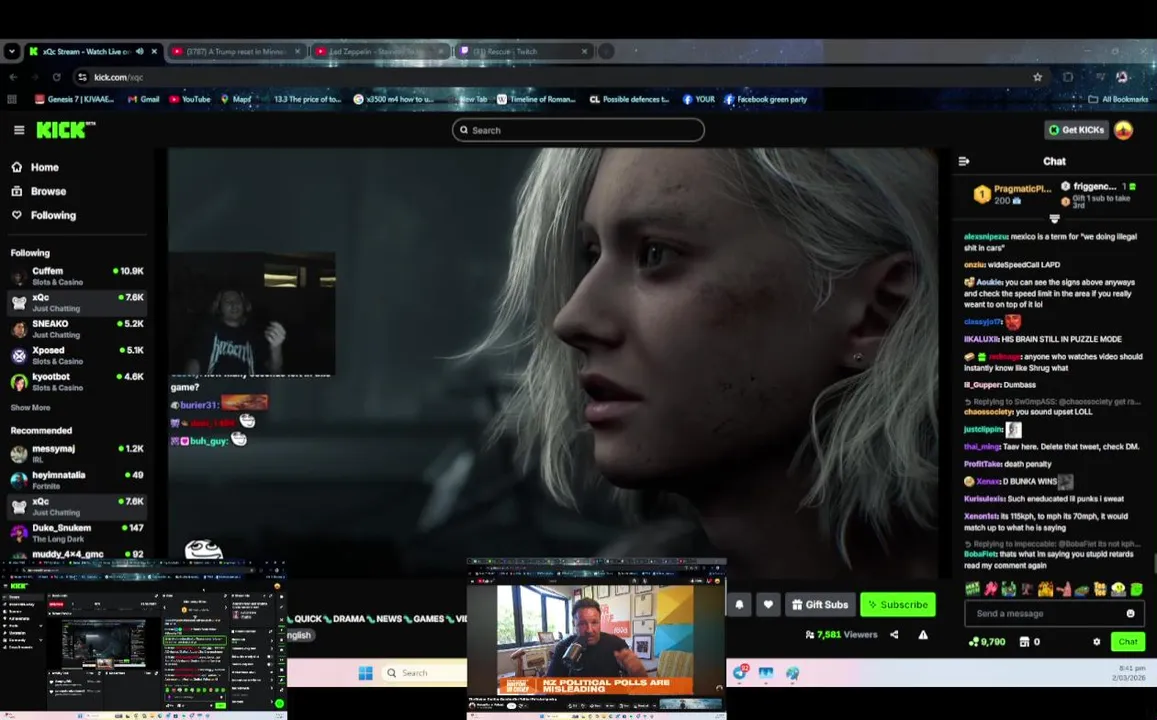
Task: Click the Get KICKs button
Action: 1077,130
